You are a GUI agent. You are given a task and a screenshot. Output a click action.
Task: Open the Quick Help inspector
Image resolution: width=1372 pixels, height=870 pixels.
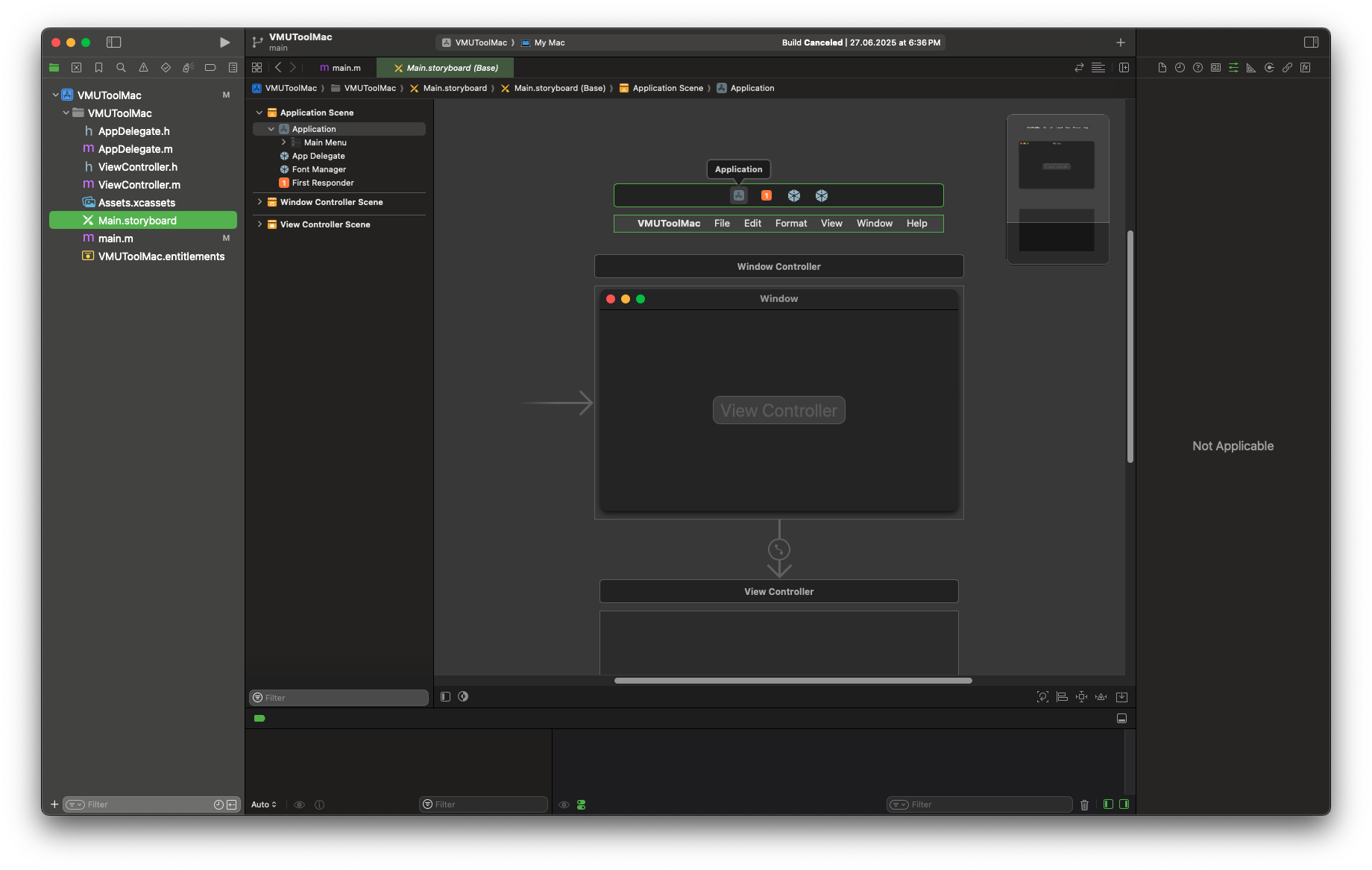point(1198,68)
